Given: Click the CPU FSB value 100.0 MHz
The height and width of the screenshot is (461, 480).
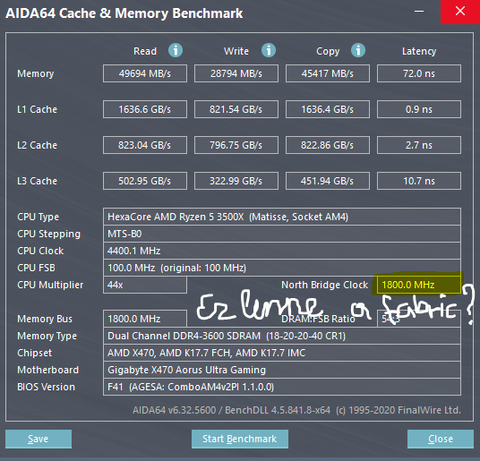Looking at the screenshot, I should pyautogui.click(x=282, y=268).
